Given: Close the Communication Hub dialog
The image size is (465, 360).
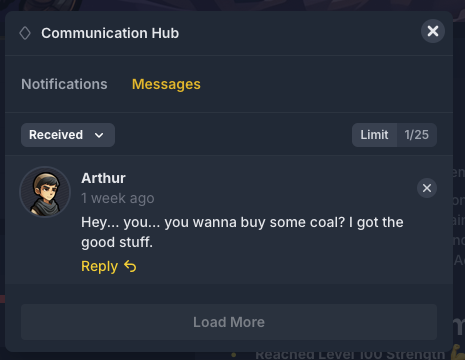Looking at the screenshot, I should coord(433,31).
